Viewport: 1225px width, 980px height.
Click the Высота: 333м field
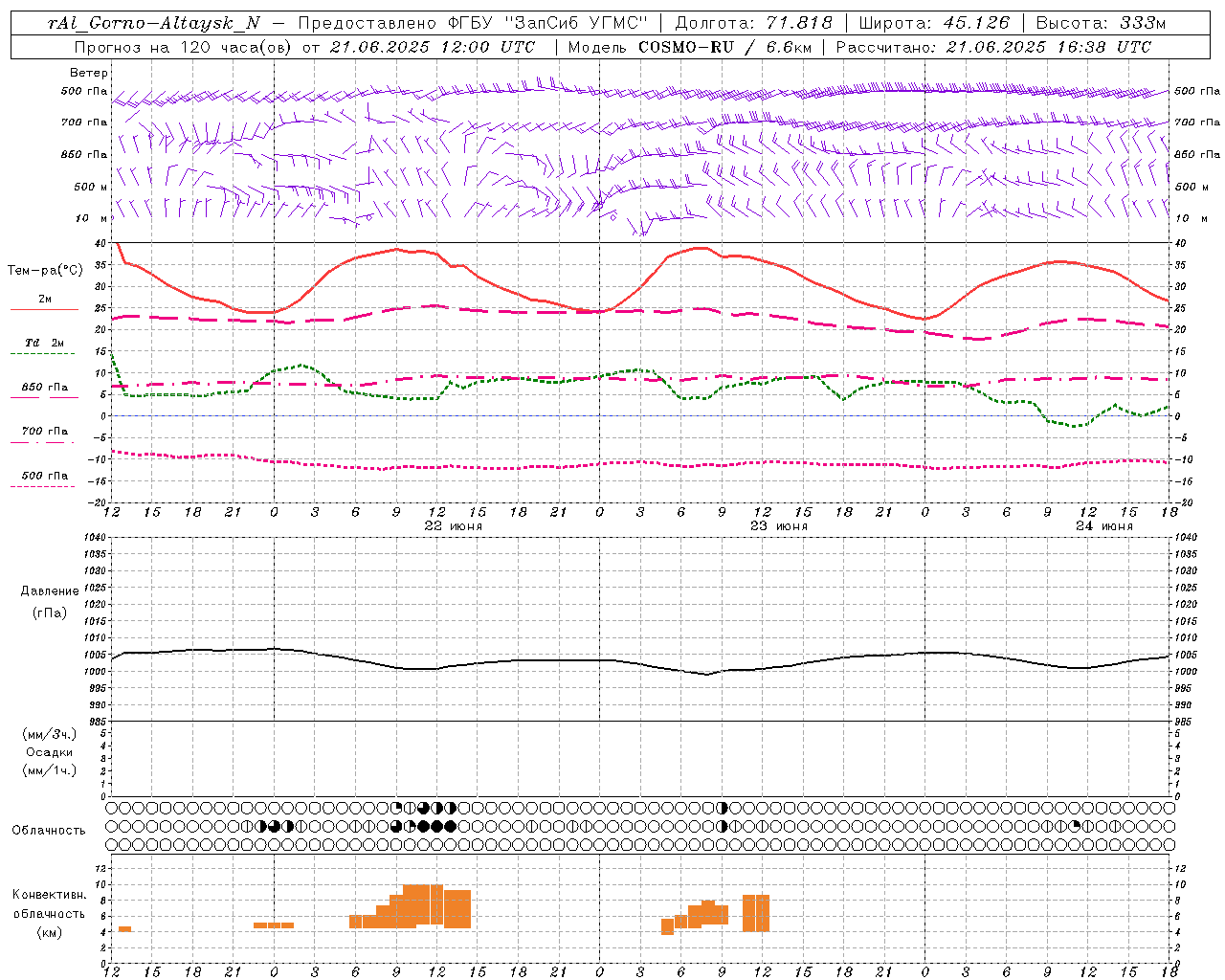pos(1102,23)
